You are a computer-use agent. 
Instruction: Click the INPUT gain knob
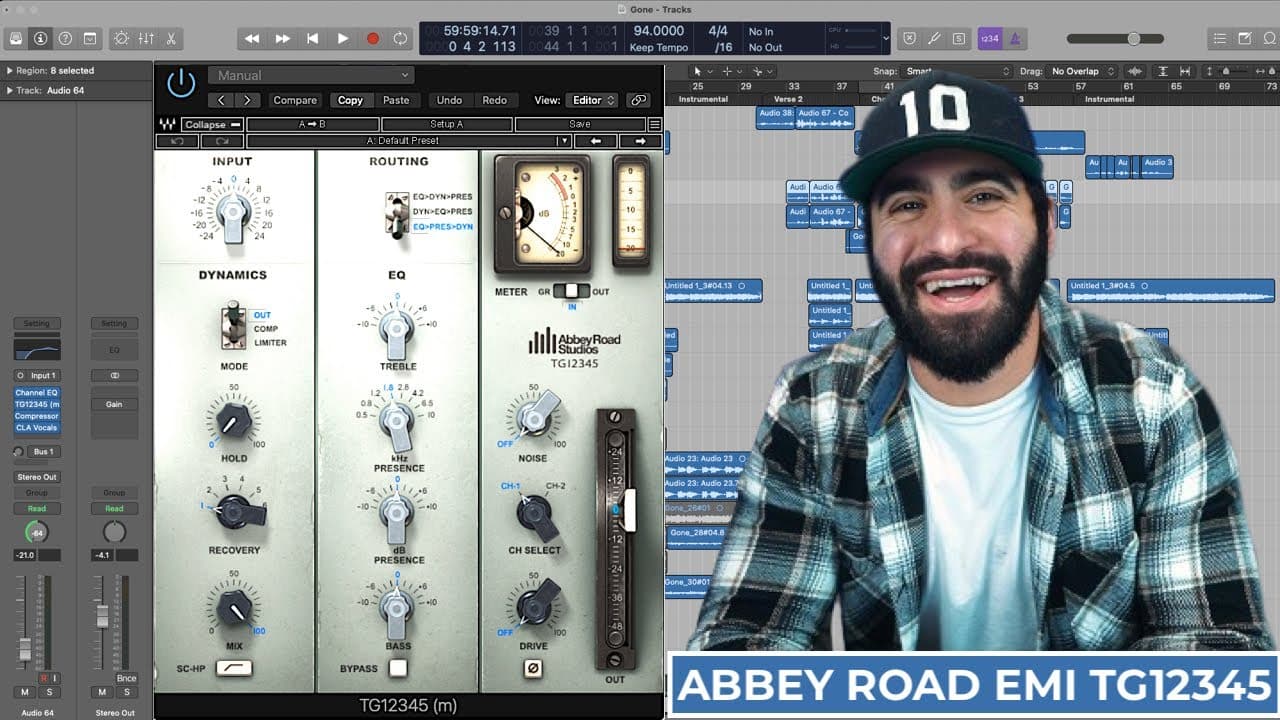click(x=233, y=213)
